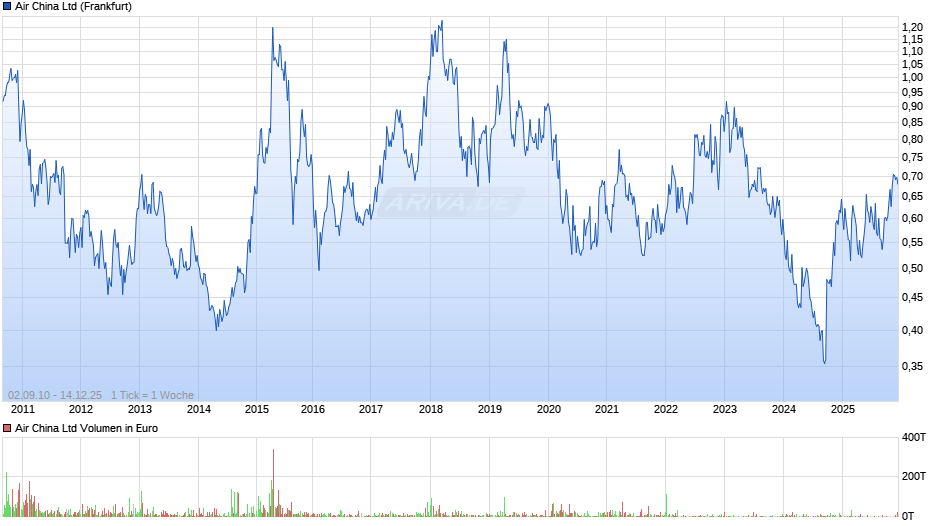Click the 2013 year label on axis
The image size is (940, 526).
140,409
